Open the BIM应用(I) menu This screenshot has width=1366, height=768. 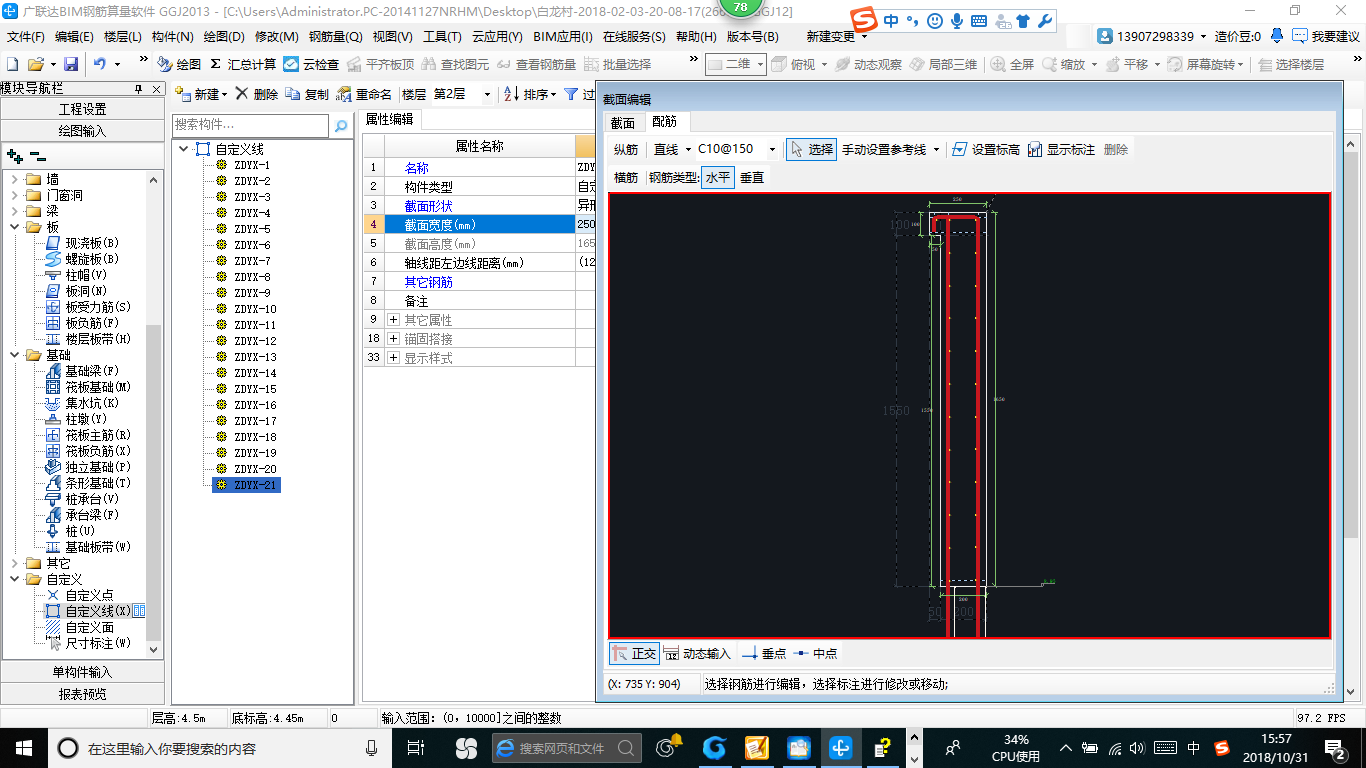(563, 36)
